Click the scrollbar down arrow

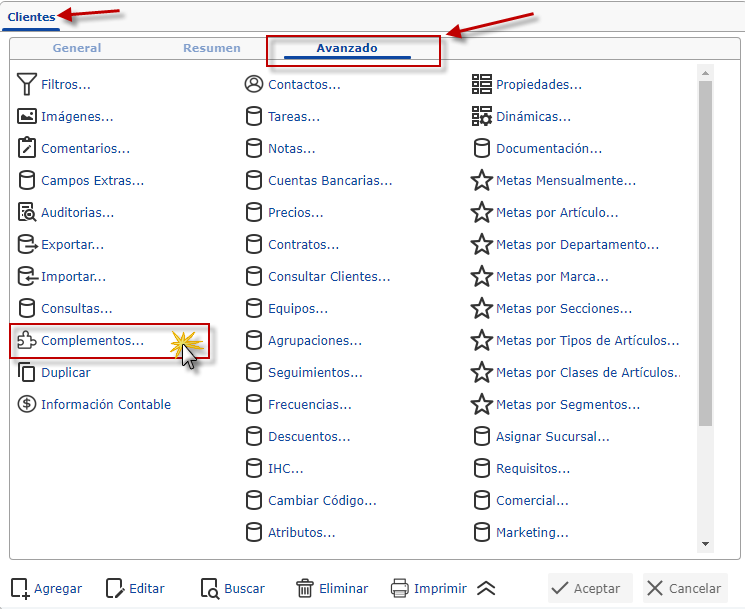point(705,544)
